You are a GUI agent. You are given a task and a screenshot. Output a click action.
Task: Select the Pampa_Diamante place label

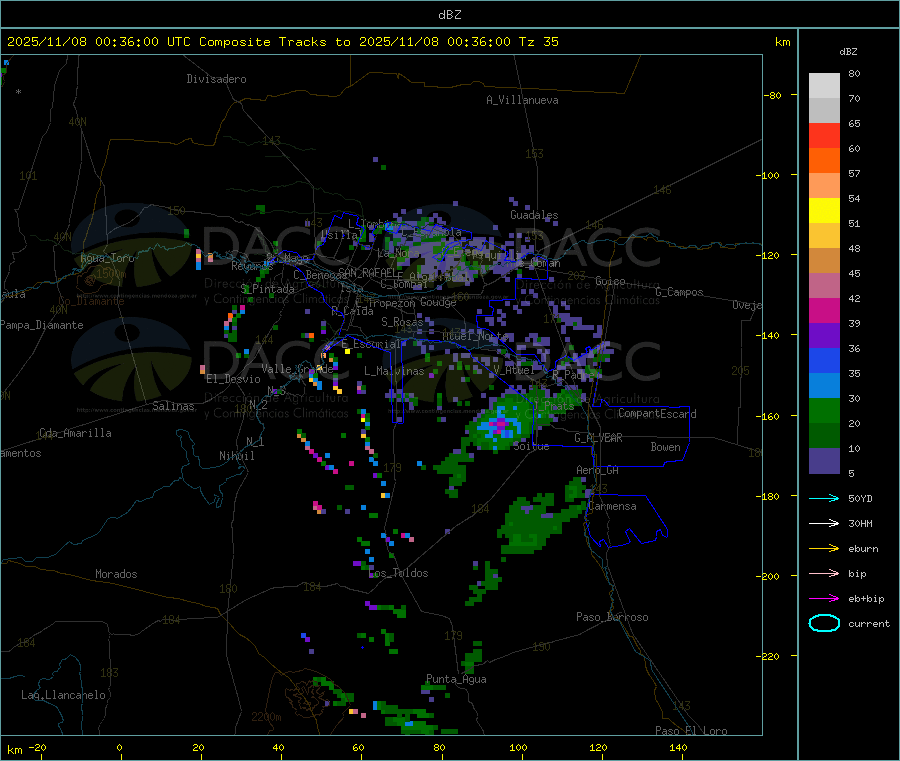41,325
